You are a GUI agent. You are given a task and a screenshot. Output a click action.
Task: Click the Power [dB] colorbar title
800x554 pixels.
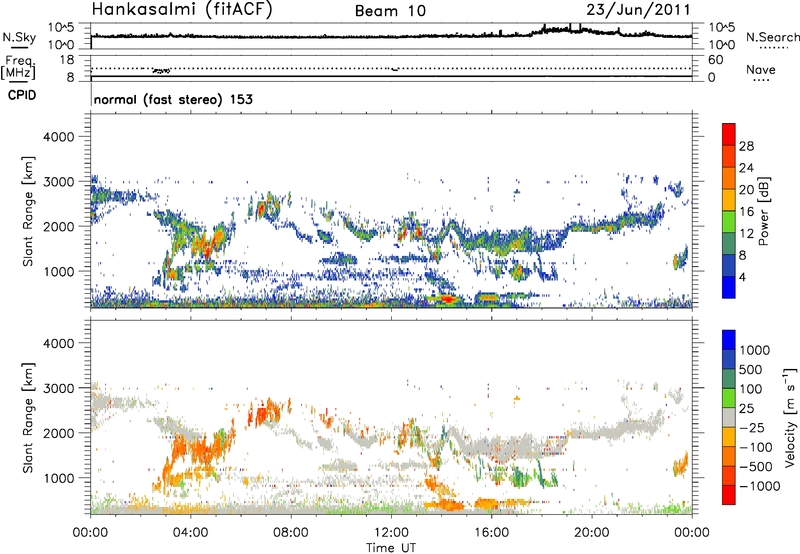point(764,211)
